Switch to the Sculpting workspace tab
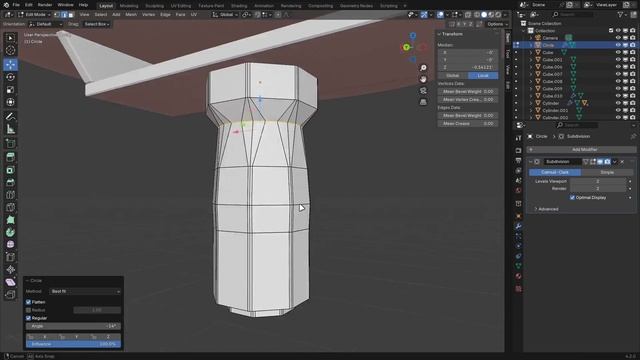The width and height of the screenshot is (640, 360). click(154, 6)
